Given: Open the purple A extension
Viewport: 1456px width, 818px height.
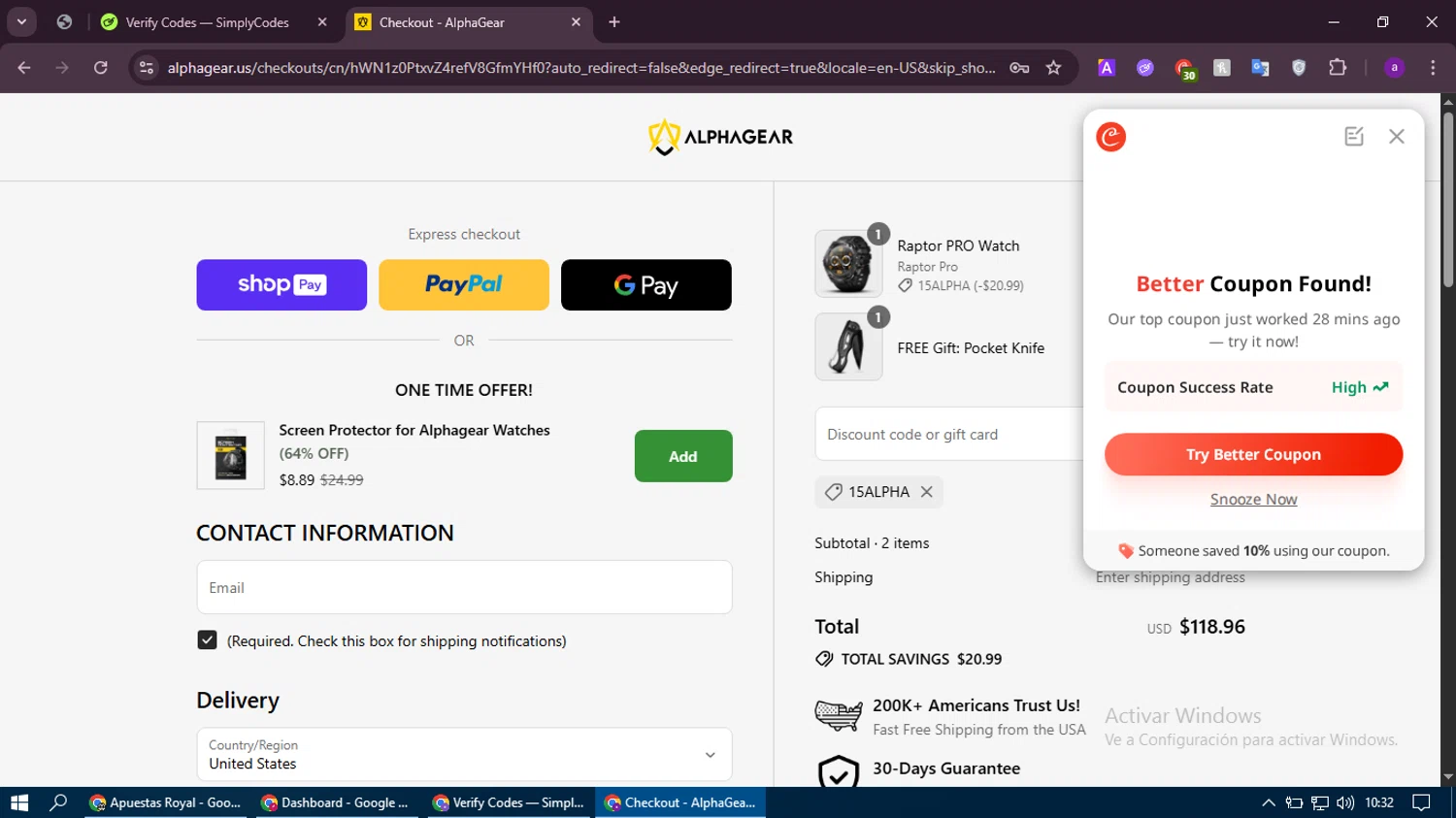Looking at the screenshot, I should pyautogui.click(x=1107, y=68).
